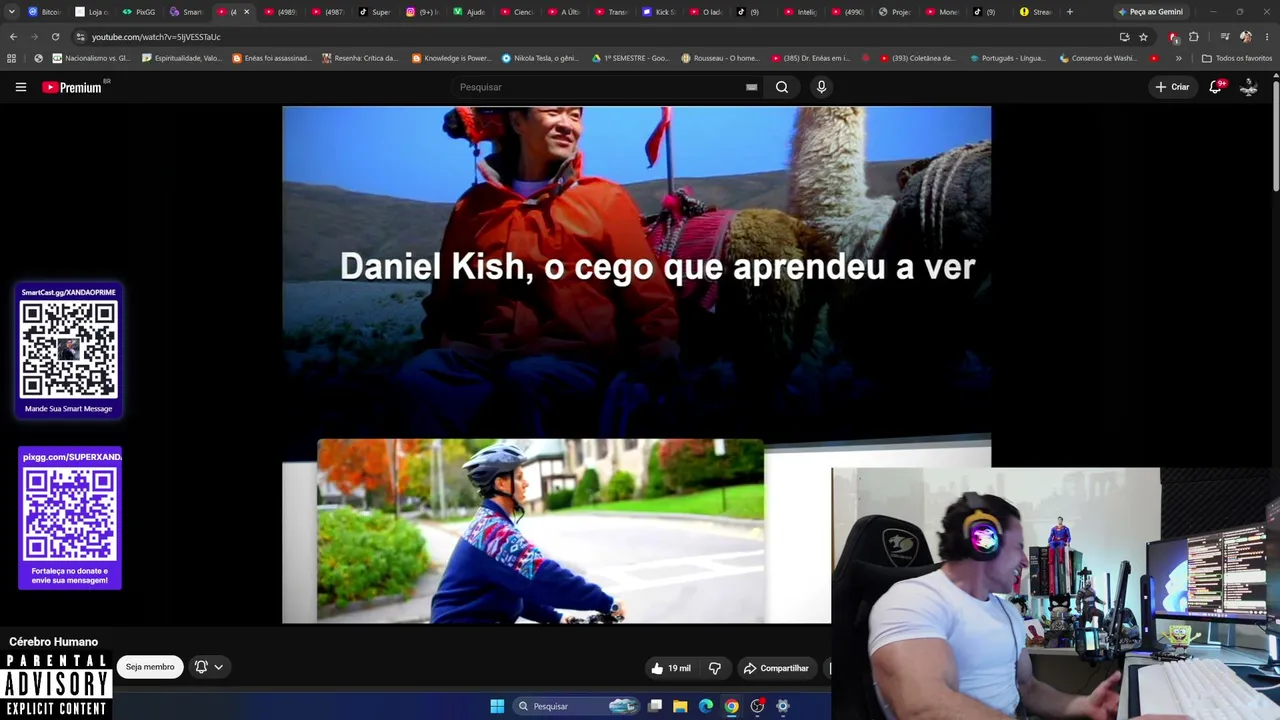Open a new browser tab
Screen dimensions: 1280x720
point(1070,12)
